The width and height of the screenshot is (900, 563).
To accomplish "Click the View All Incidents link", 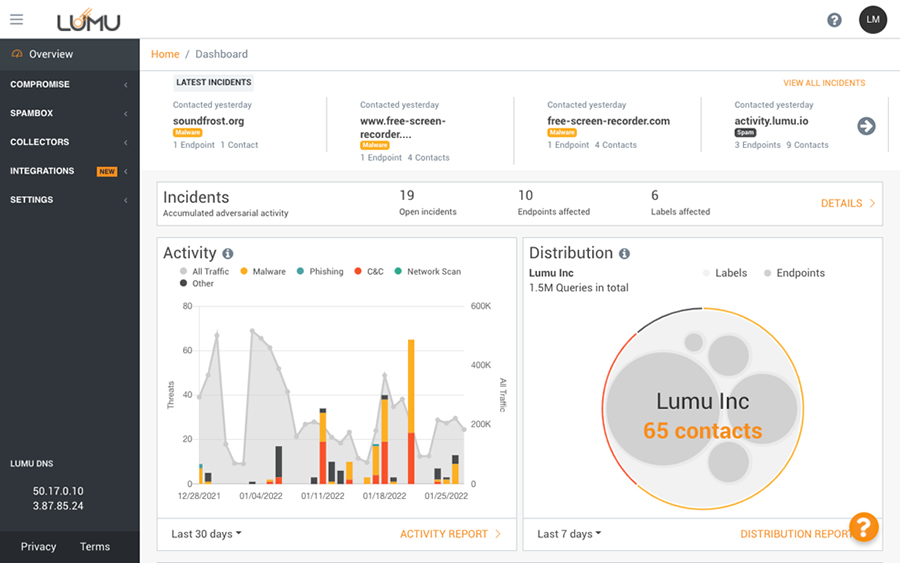I will point(824,83).
